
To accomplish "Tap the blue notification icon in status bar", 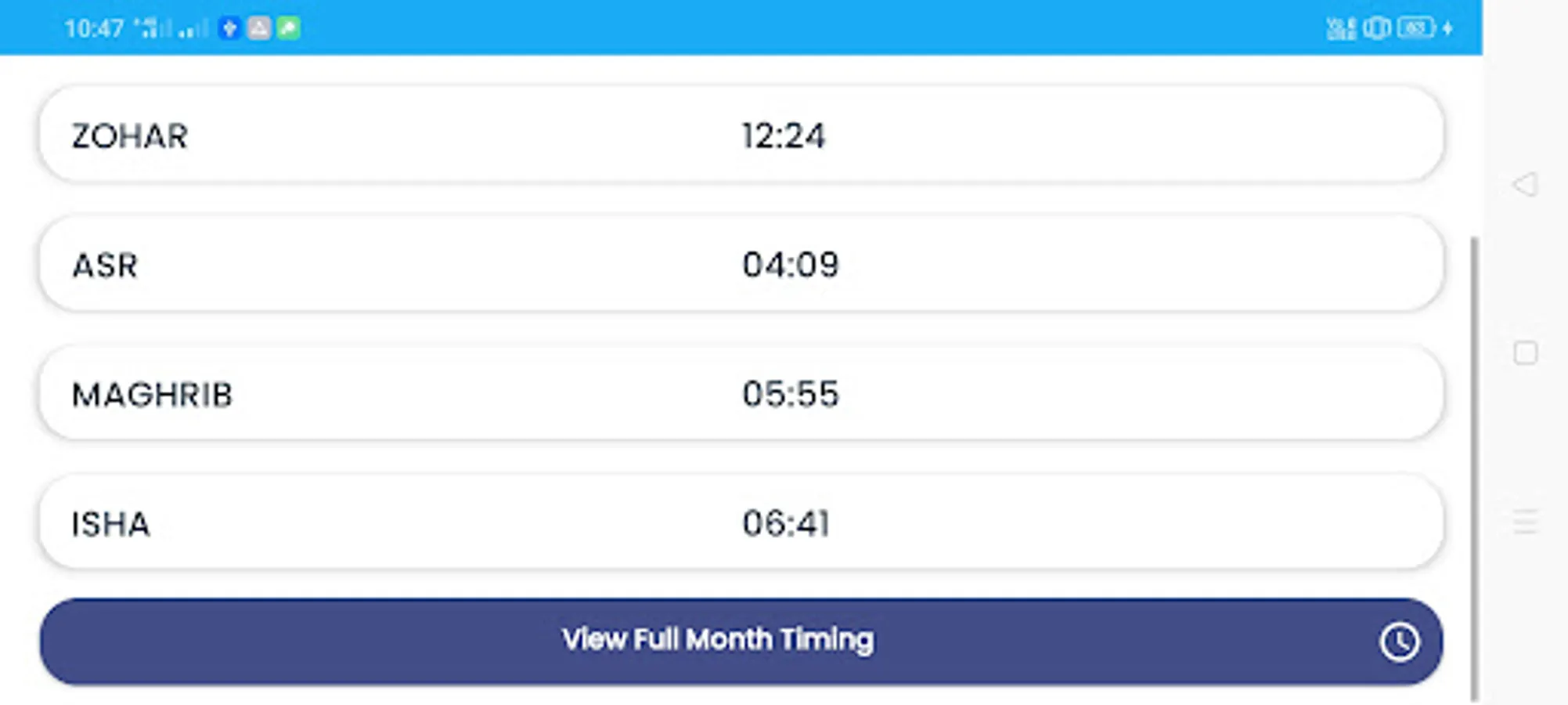I will pos(229,29).
